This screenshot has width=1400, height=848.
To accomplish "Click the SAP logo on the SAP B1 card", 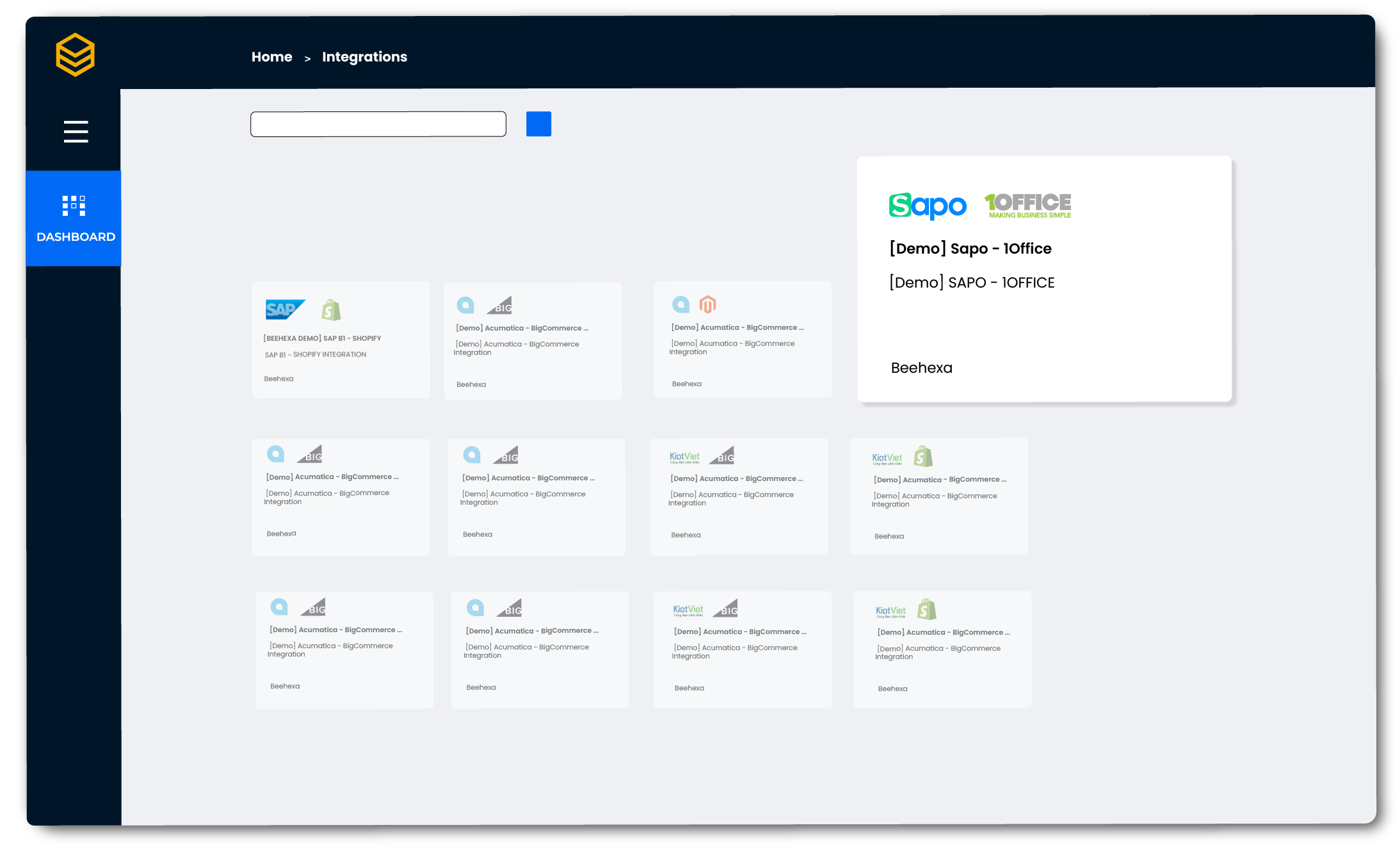I will coord(285,309).
